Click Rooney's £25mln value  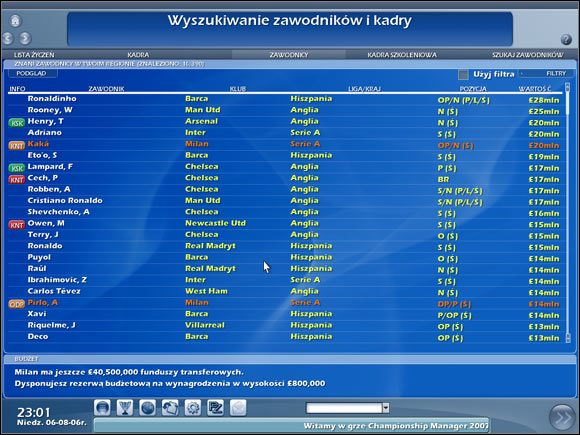tap(544, 111)
